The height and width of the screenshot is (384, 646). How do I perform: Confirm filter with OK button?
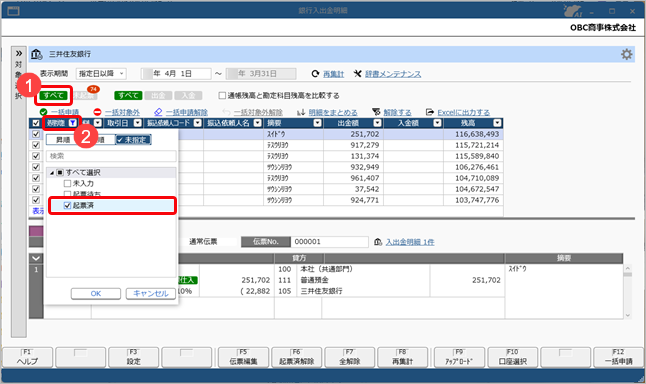pyautogui.click(x=96, y=293)
